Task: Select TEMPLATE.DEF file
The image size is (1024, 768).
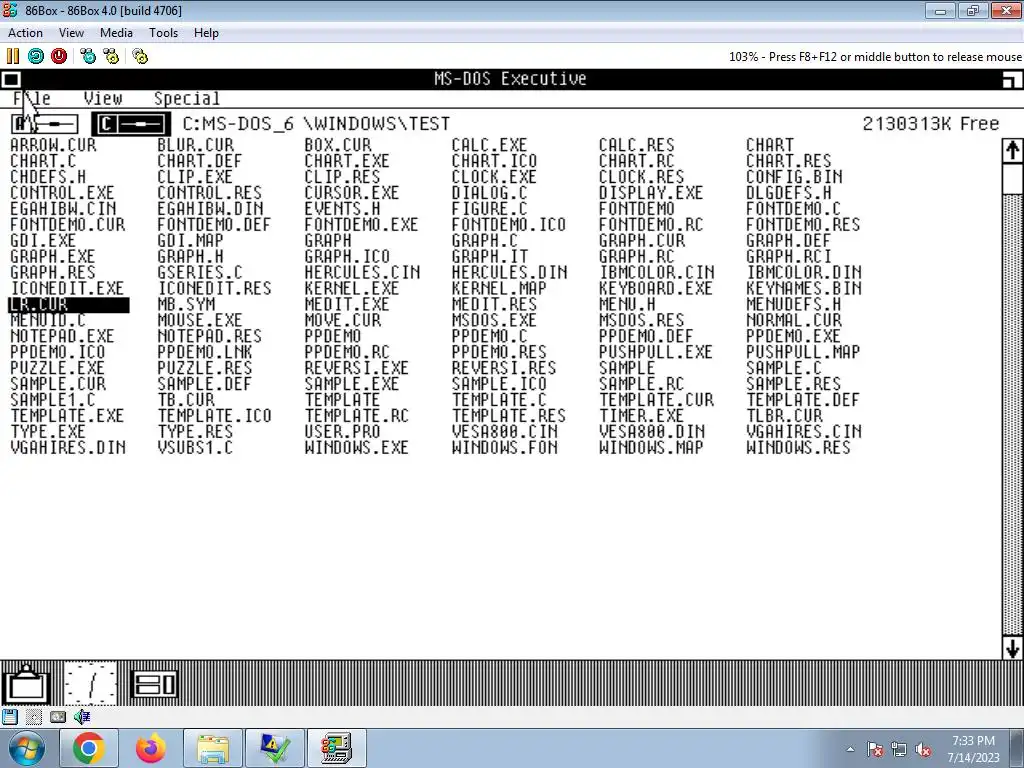Action: [803, 400]
